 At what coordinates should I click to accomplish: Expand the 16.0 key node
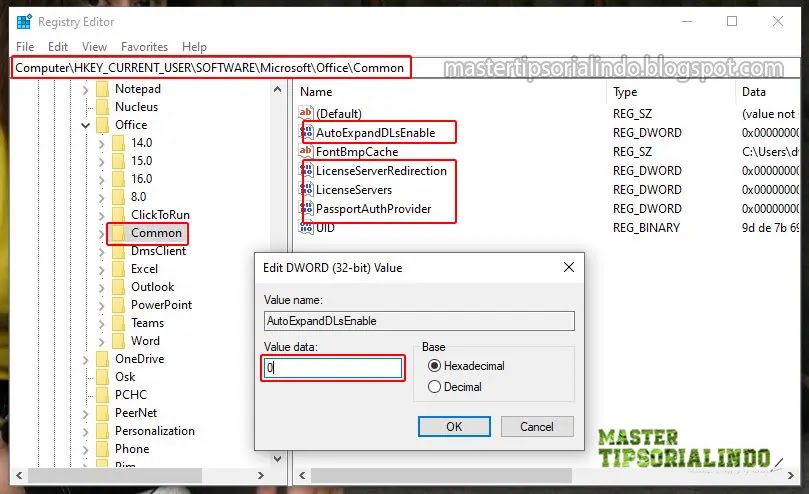(102, 180)
